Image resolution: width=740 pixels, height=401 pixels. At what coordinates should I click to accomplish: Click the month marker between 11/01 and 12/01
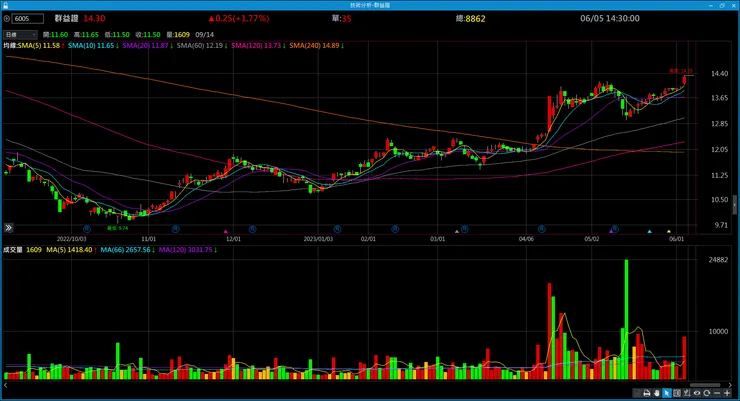pyautogui.click(x=175, y=229)
